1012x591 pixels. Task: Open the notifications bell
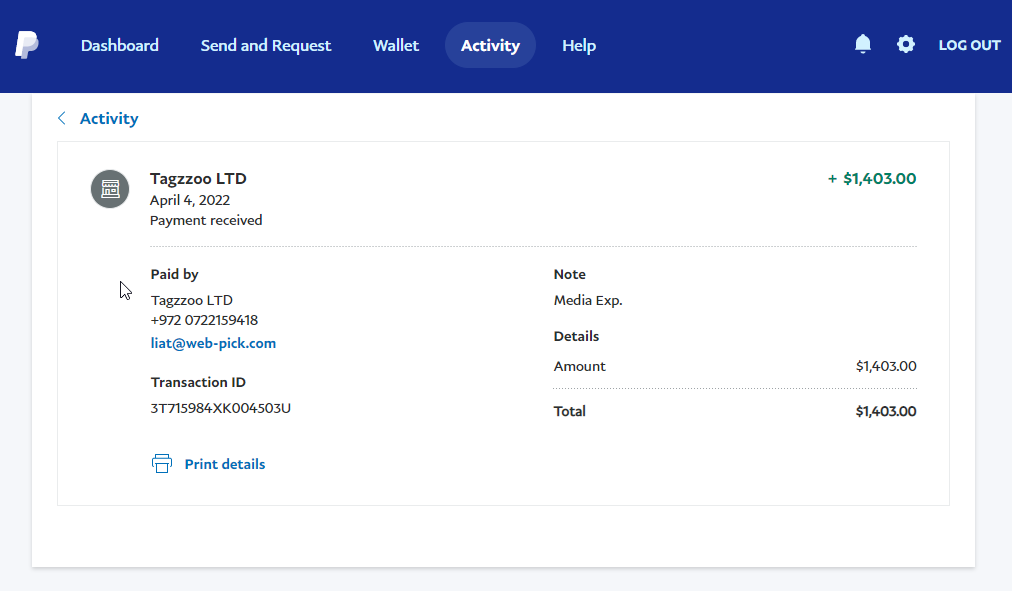(863, 44)
